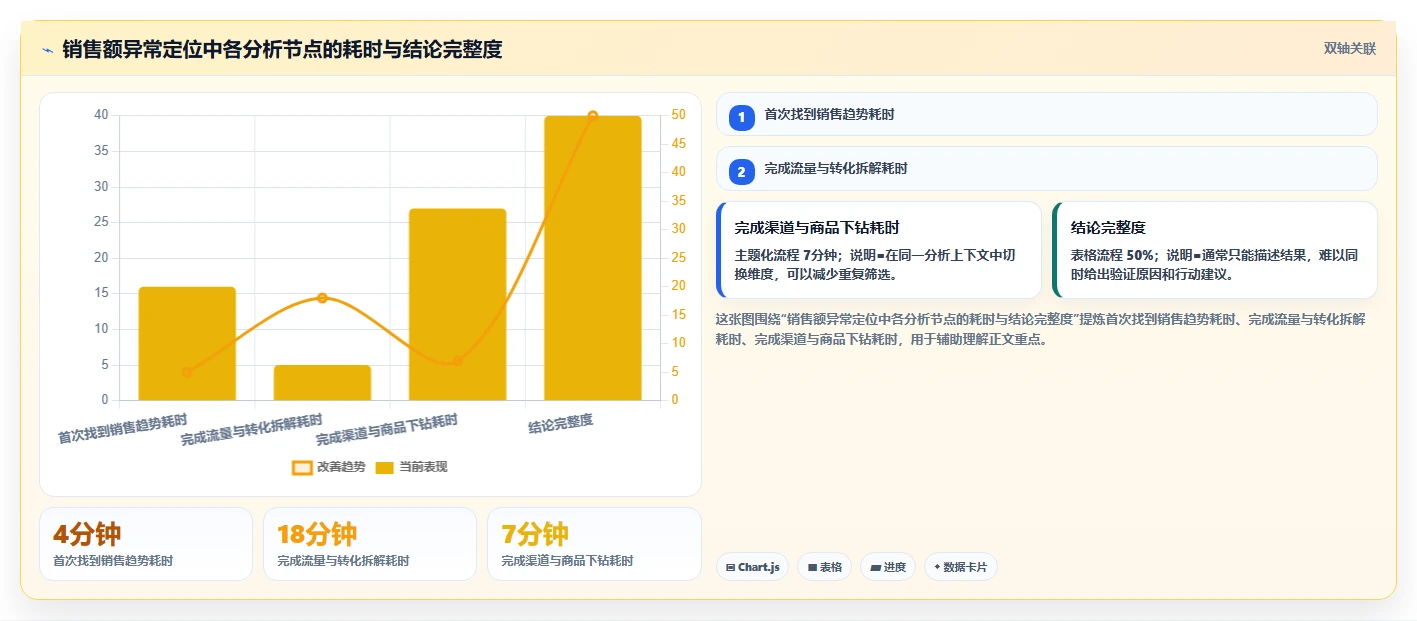
Task: Click the line point at value 18
Action: pos(322,298)
